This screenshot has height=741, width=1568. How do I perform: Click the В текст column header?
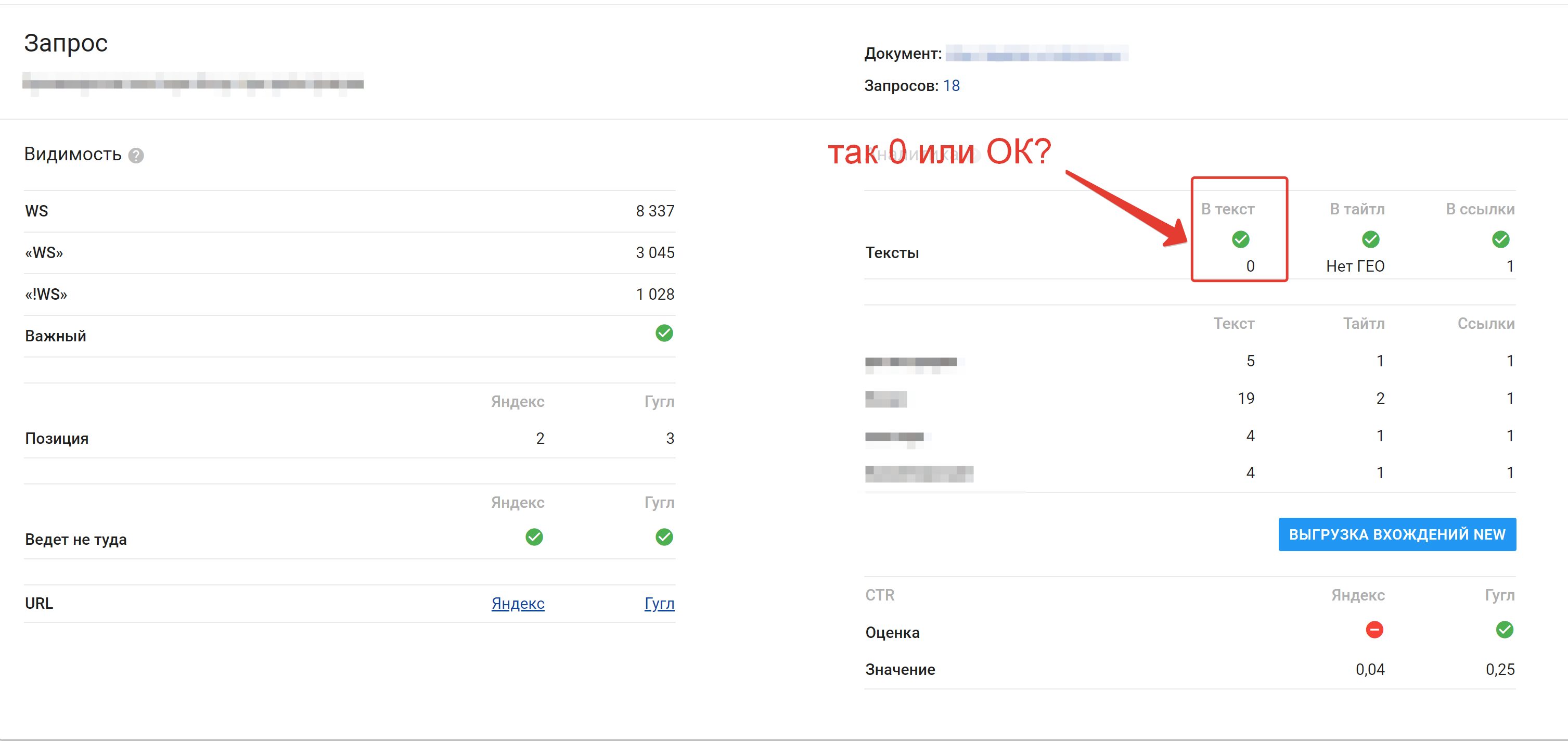1227,210
